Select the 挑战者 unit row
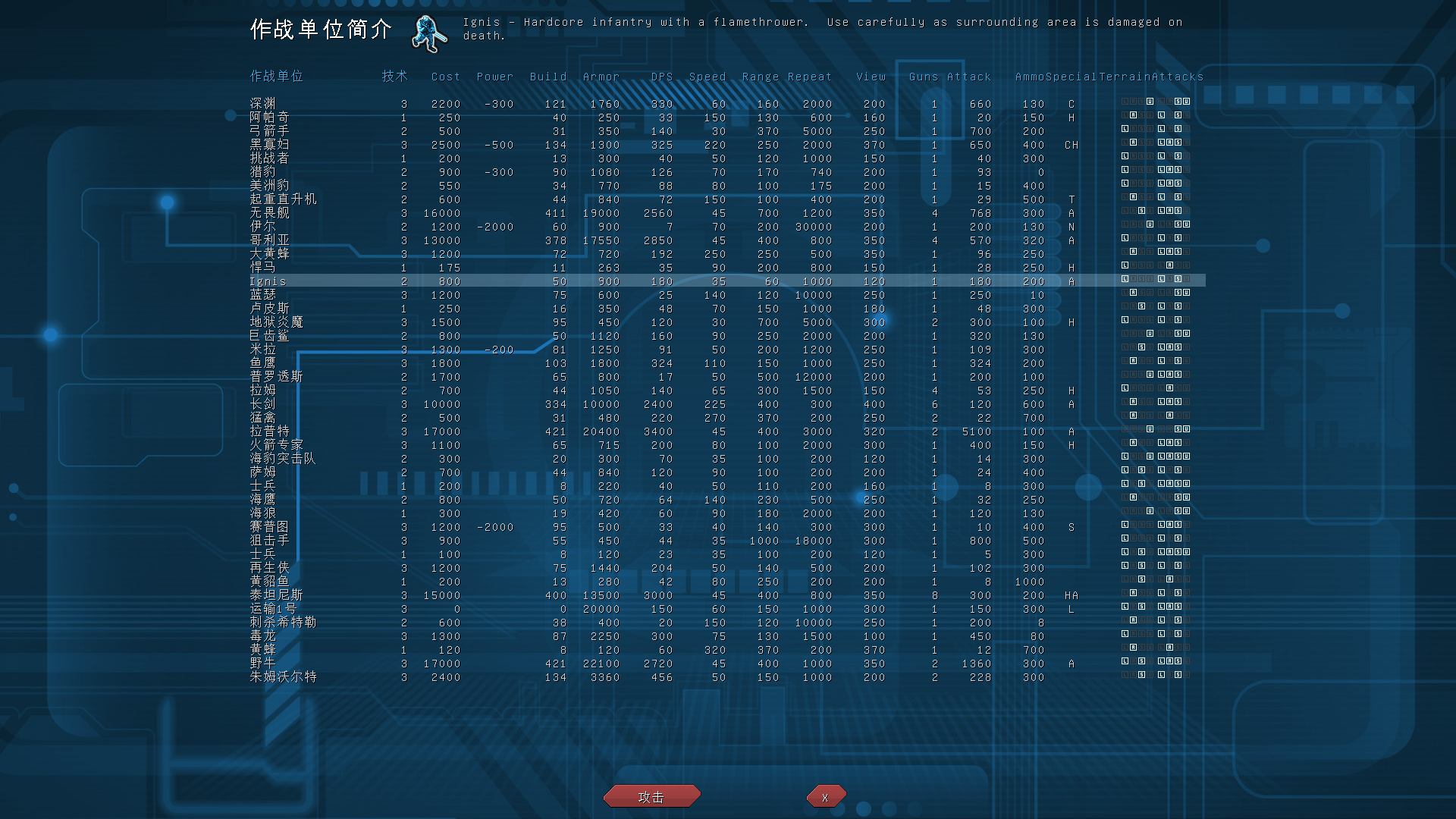 [x=727, y=158]
